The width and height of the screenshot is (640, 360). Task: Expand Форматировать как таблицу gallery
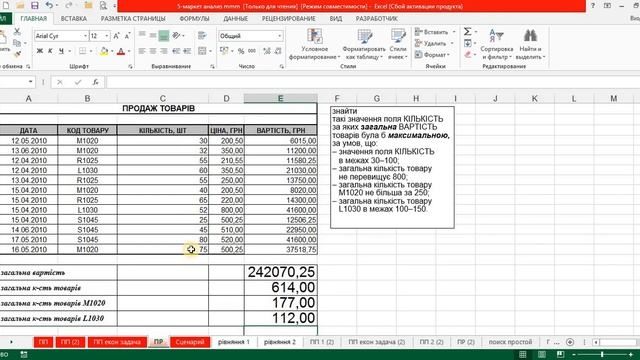(x=364, y=44)
